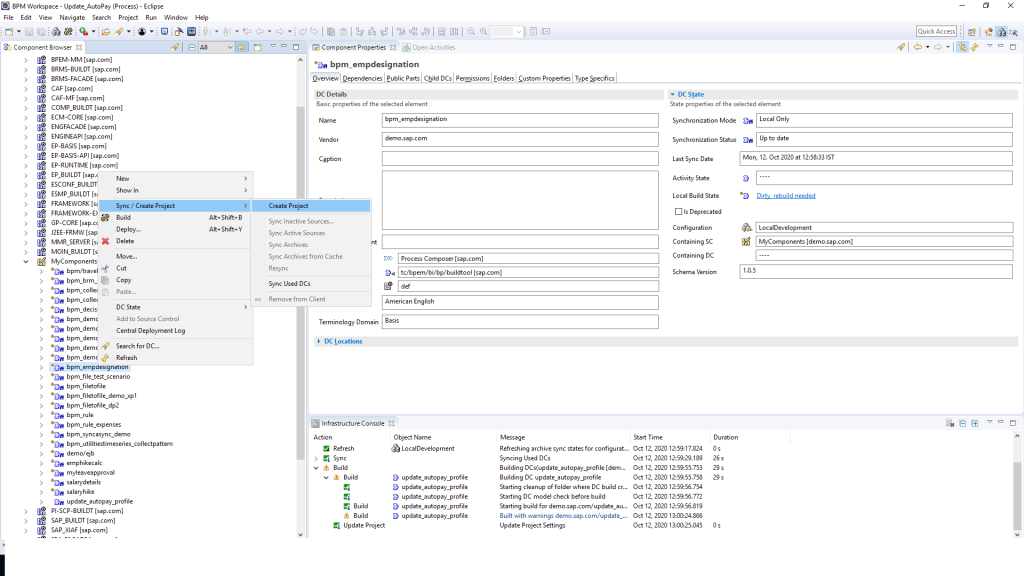Image resolution: width=1024 pixels, height=576 pixels.
Task: Open the zoom level combo box in toolbar
Action: (x=506, y=31)
